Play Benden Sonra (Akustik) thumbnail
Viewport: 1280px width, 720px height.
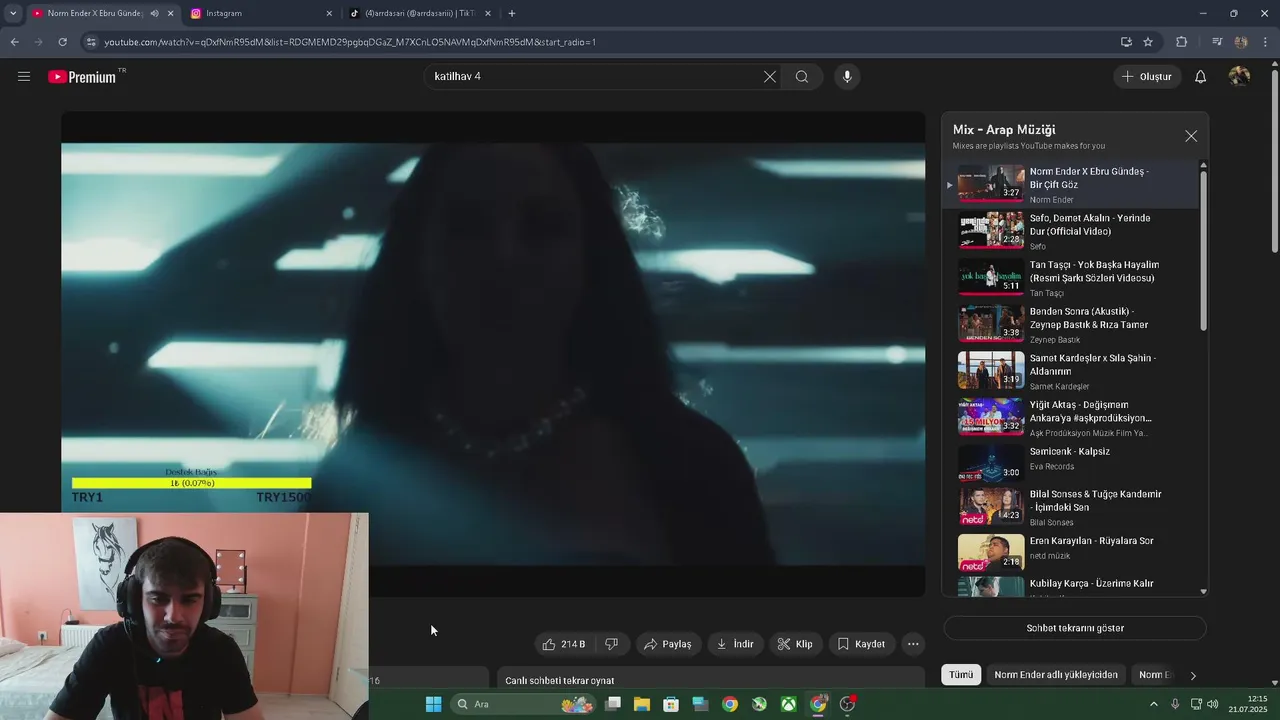(991, 322)
